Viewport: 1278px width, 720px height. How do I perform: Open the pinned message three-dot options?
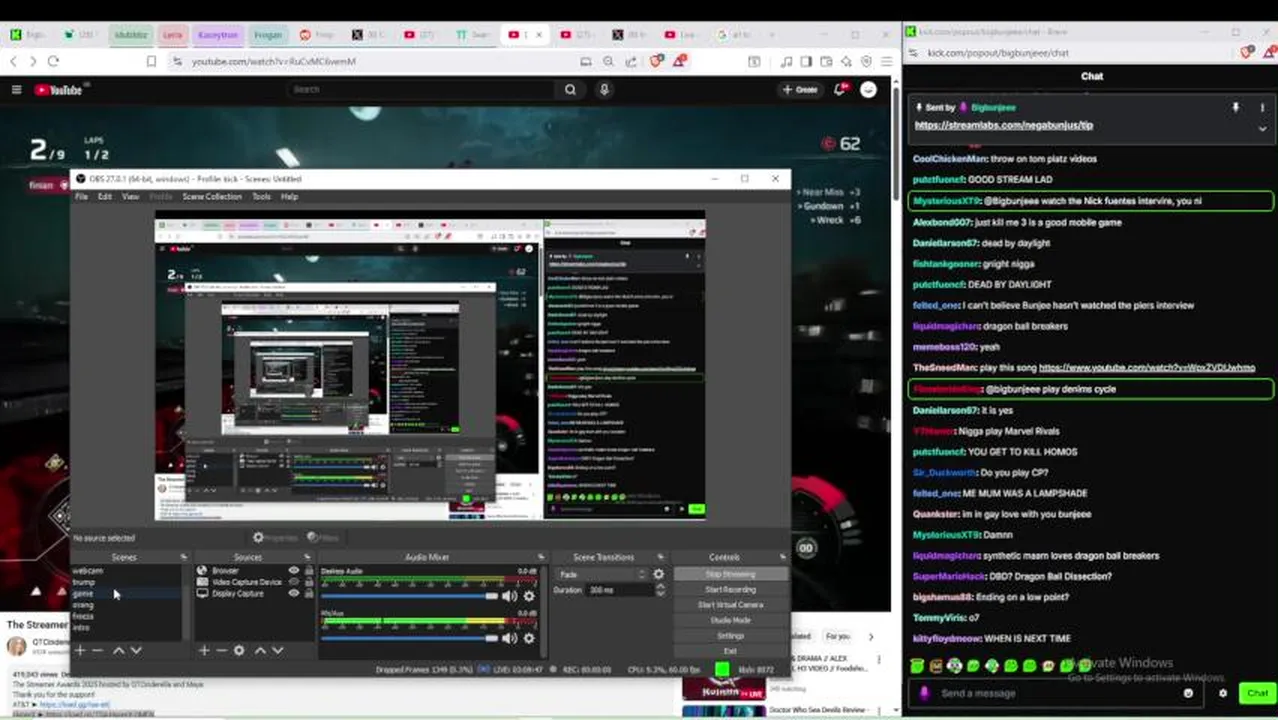(x=1262, y=107)
